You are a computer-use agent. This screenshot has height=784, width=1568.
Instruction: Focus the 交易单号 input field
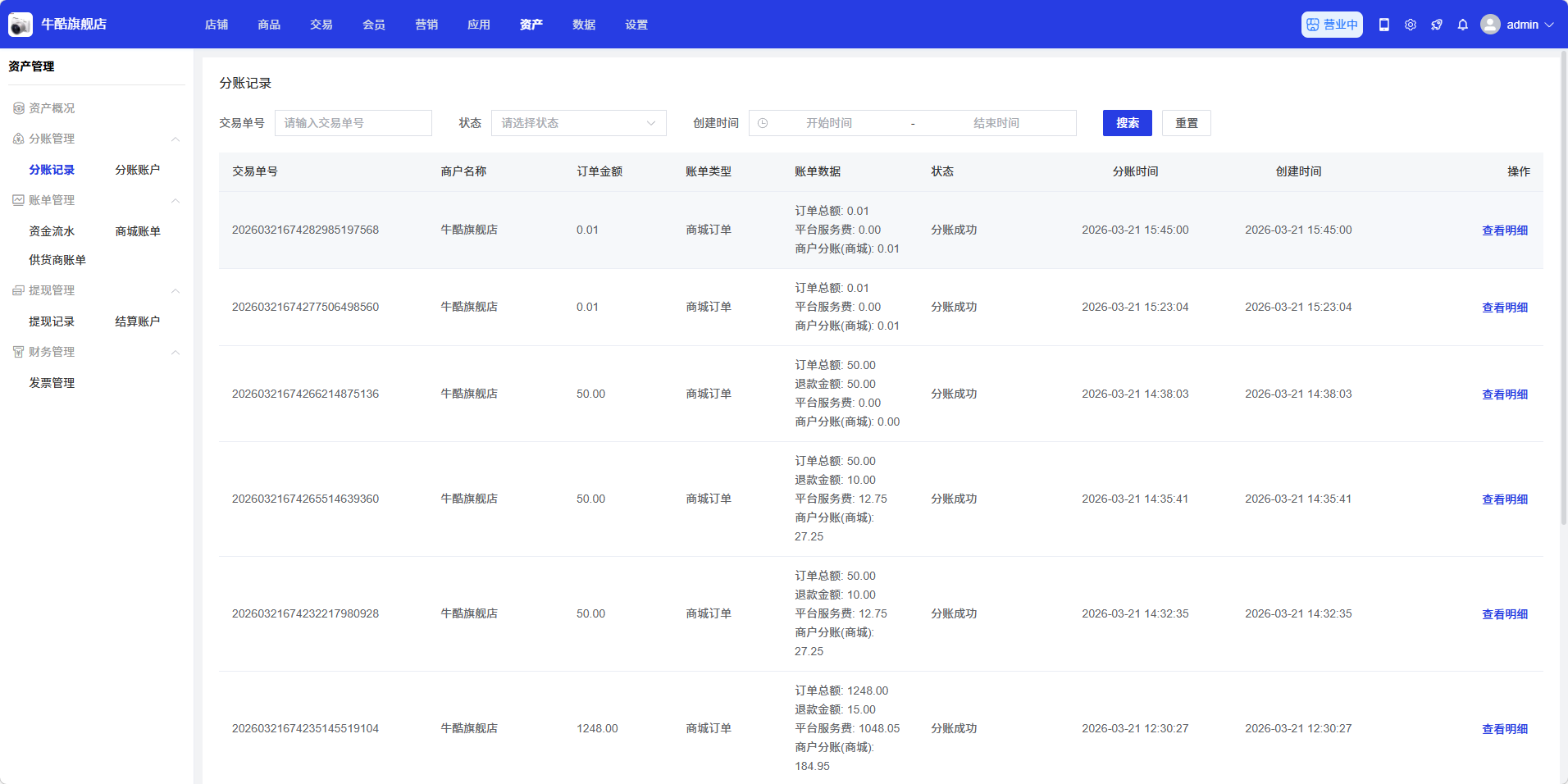click(353, 123)
